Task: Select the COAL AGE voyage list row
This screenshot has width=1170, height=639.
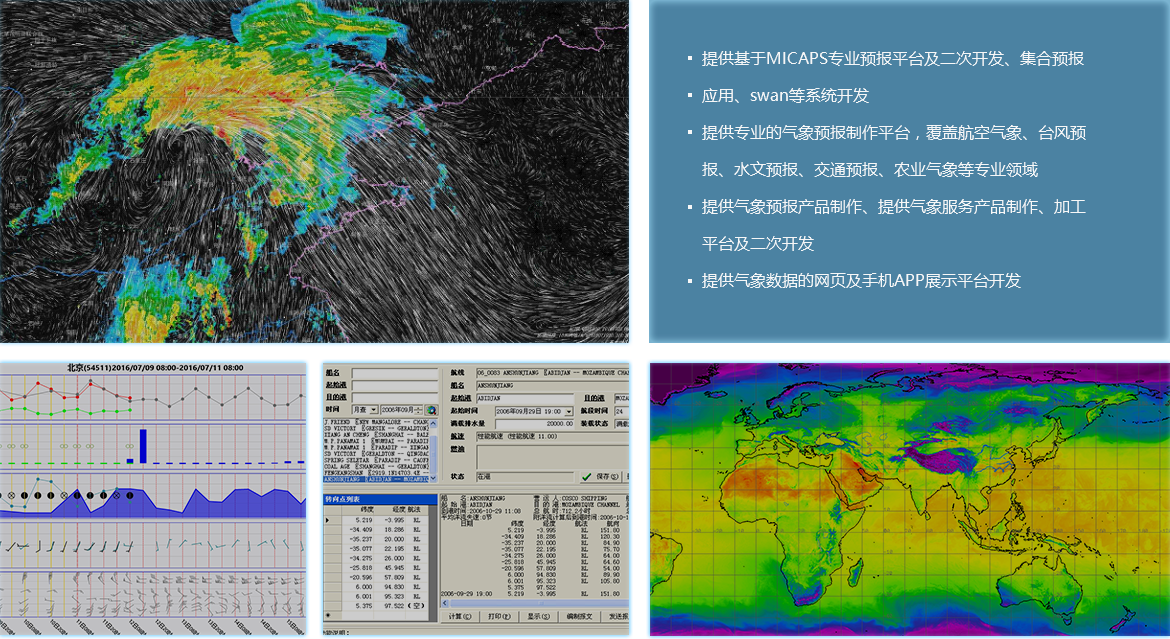Action: pyautogui.click(x=376, y=467)
